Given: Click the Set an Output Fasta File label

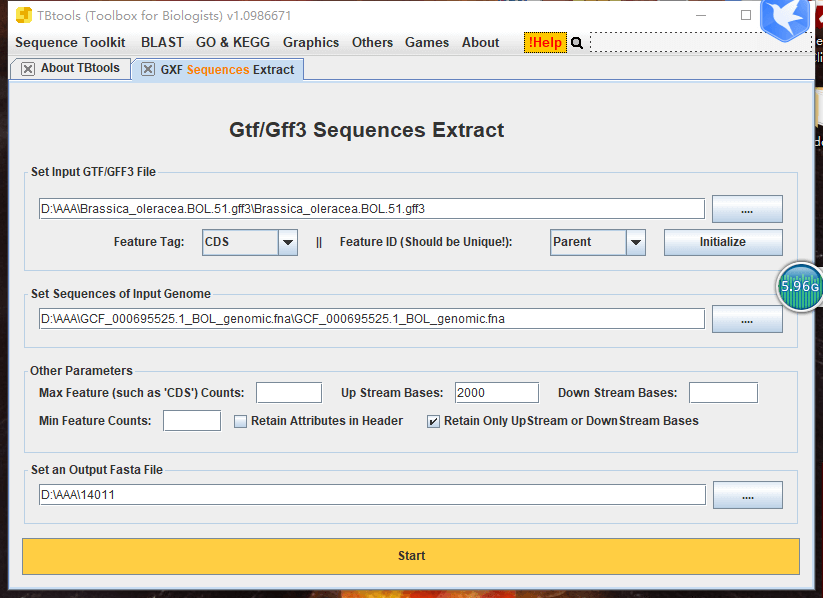Looking at the screenshot, I should [x=97, y=470].
